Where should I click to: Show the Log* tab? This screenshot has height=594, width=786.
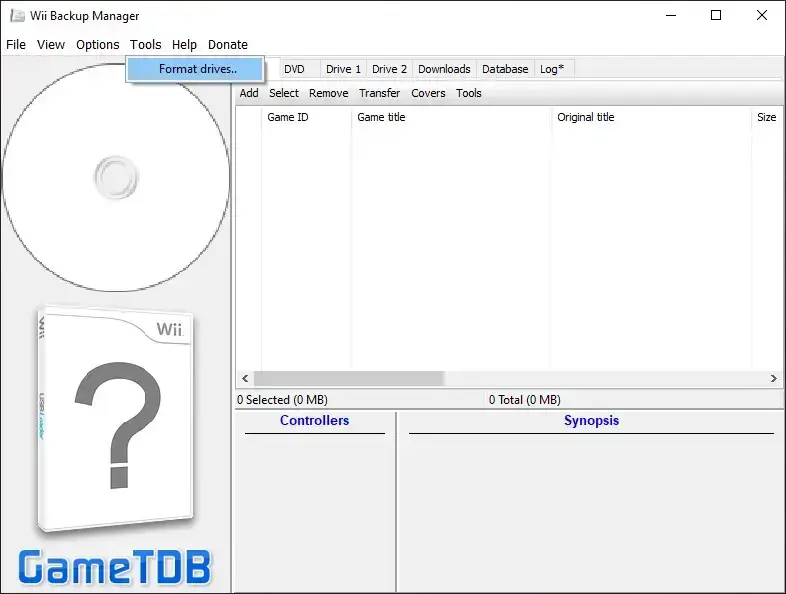point(552,69)
